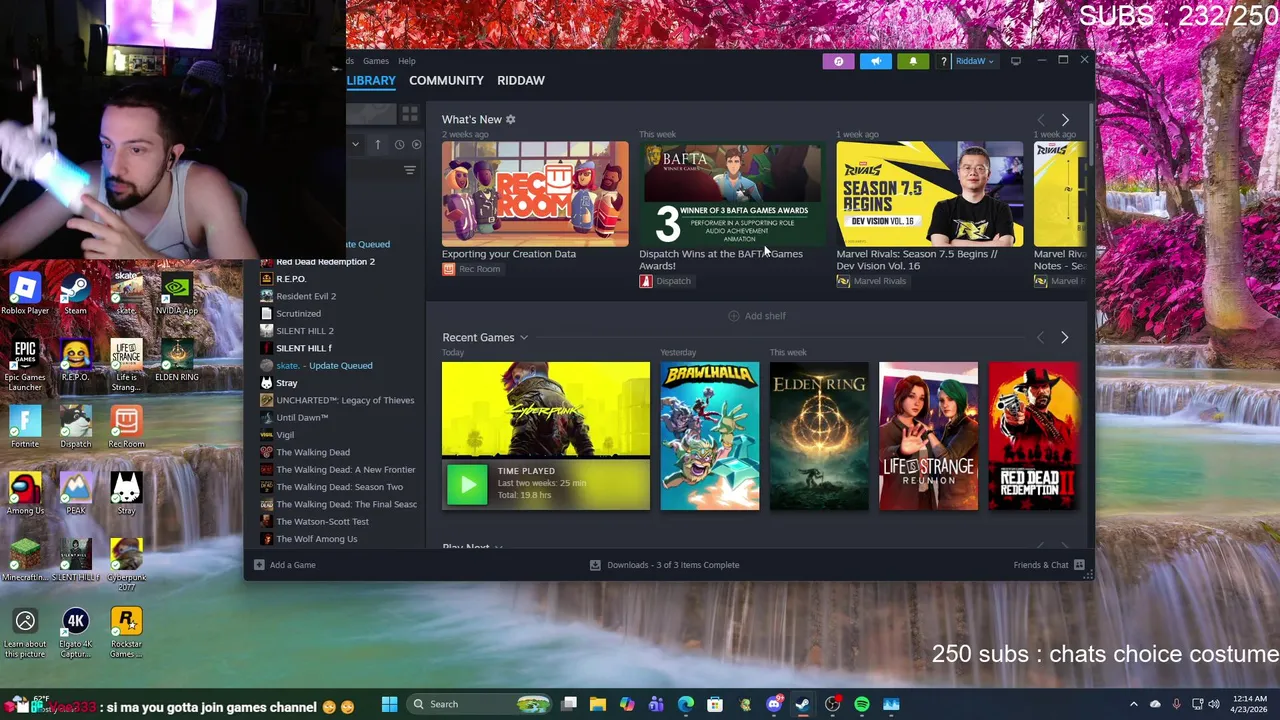Click Add a Game link

pyautogui.click(x=292, y=565)
